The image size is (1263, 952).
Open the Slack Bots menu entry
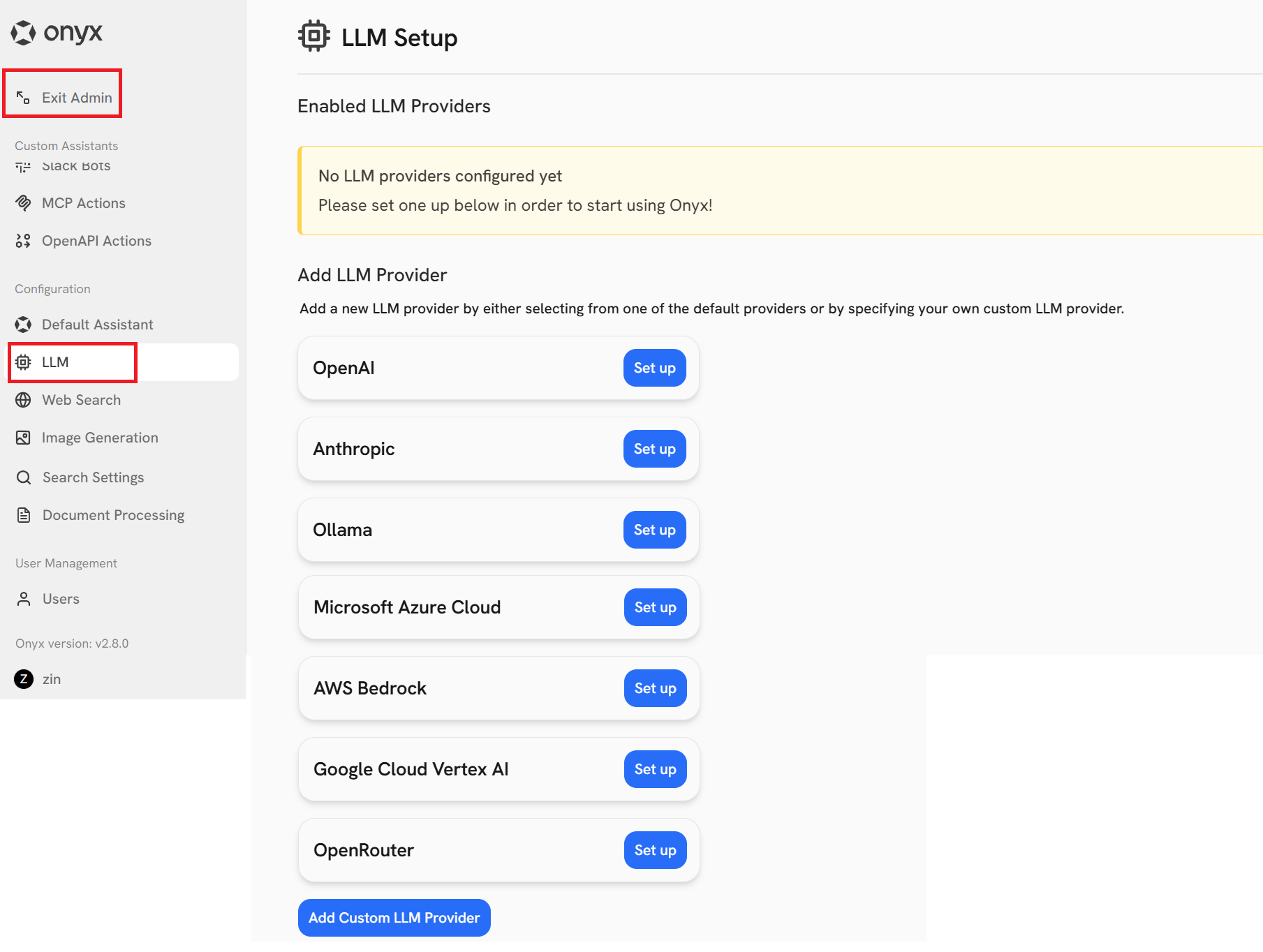pyautogui.click(x=75, y=165)
